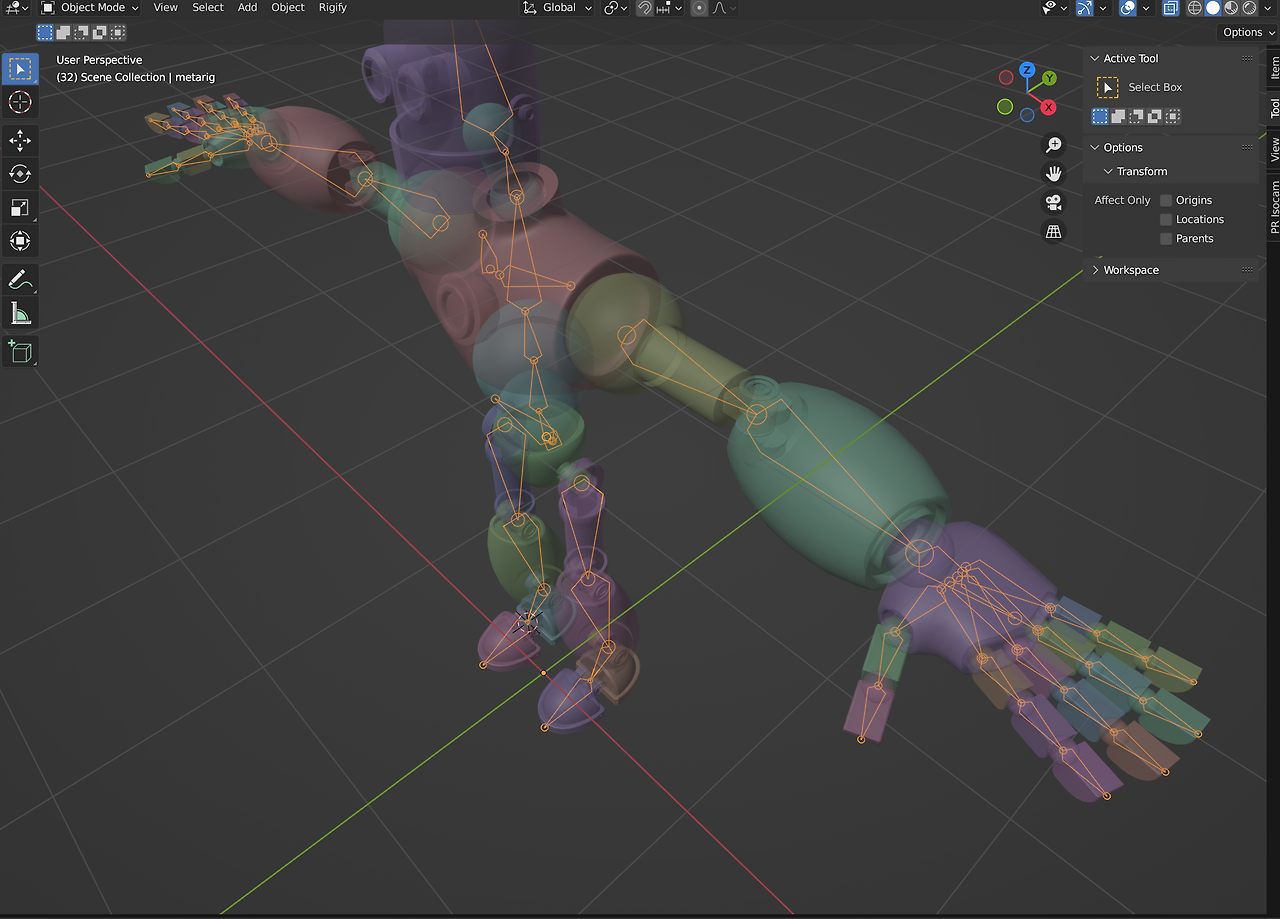
Task: Click the red X axis on gizmo
Action: (x=1048, y=107)
